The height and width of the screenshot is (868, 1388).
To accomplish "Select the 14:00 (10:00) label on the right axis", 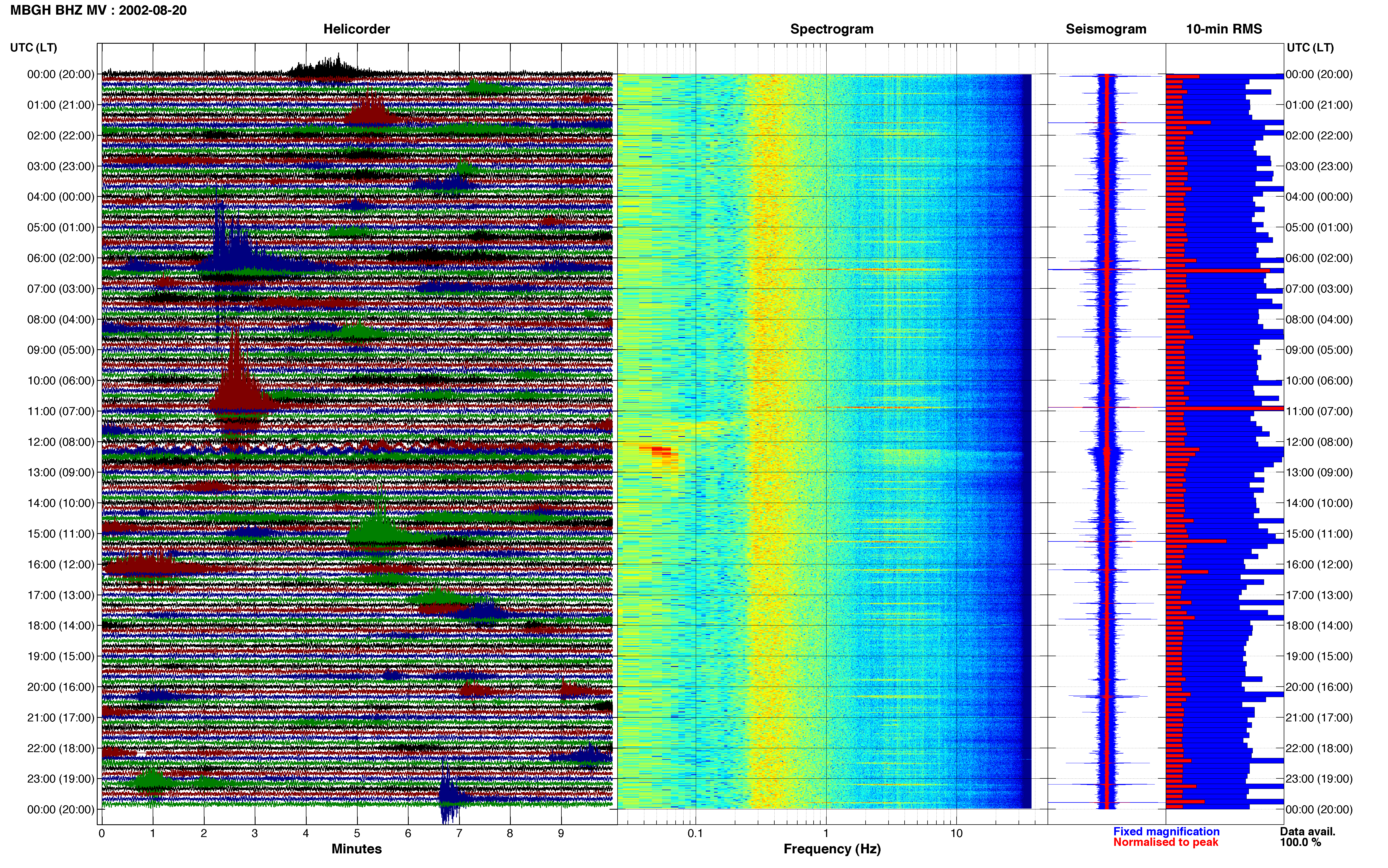I will tap(1319, 504).
